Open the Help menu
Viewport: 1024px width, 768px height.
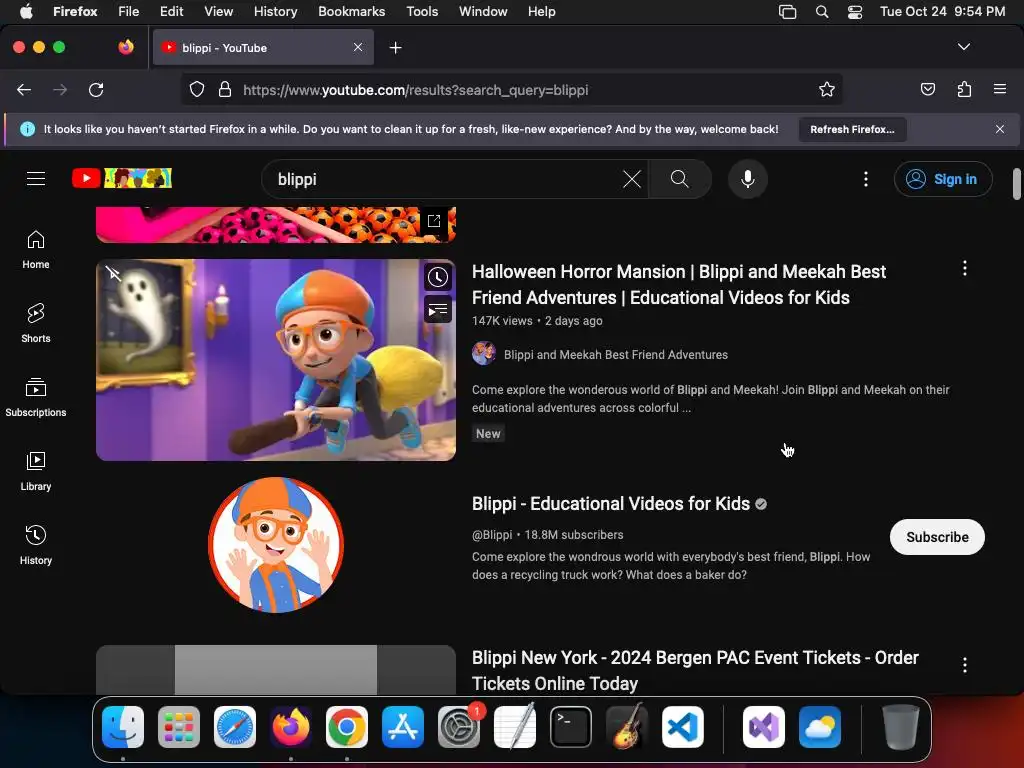tap(541, 11)
